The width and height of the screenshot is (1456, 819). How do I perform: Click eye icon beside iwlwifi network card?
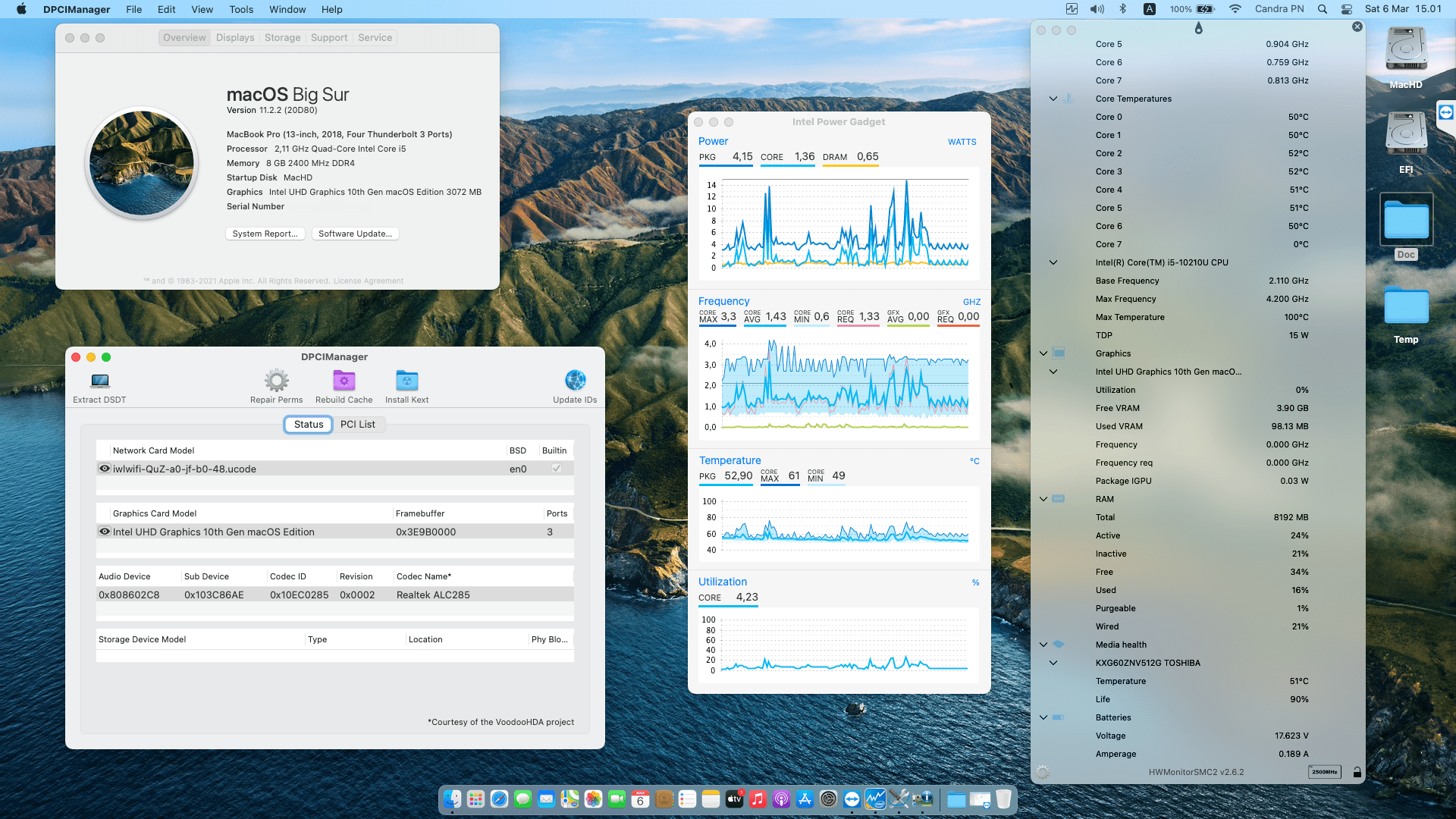pos(105,469)
